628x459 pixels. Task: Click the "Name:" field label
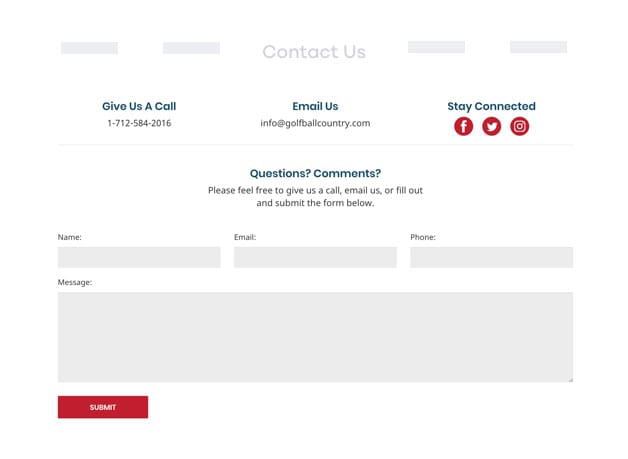coord(70,237)
